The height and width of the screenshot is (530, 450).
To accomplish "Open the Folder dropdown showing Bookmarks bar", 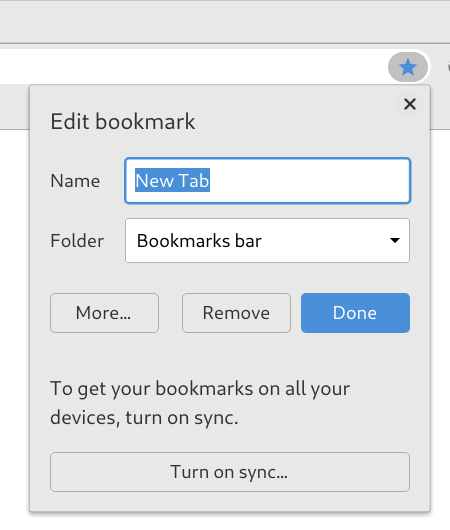I will [267, 240].
